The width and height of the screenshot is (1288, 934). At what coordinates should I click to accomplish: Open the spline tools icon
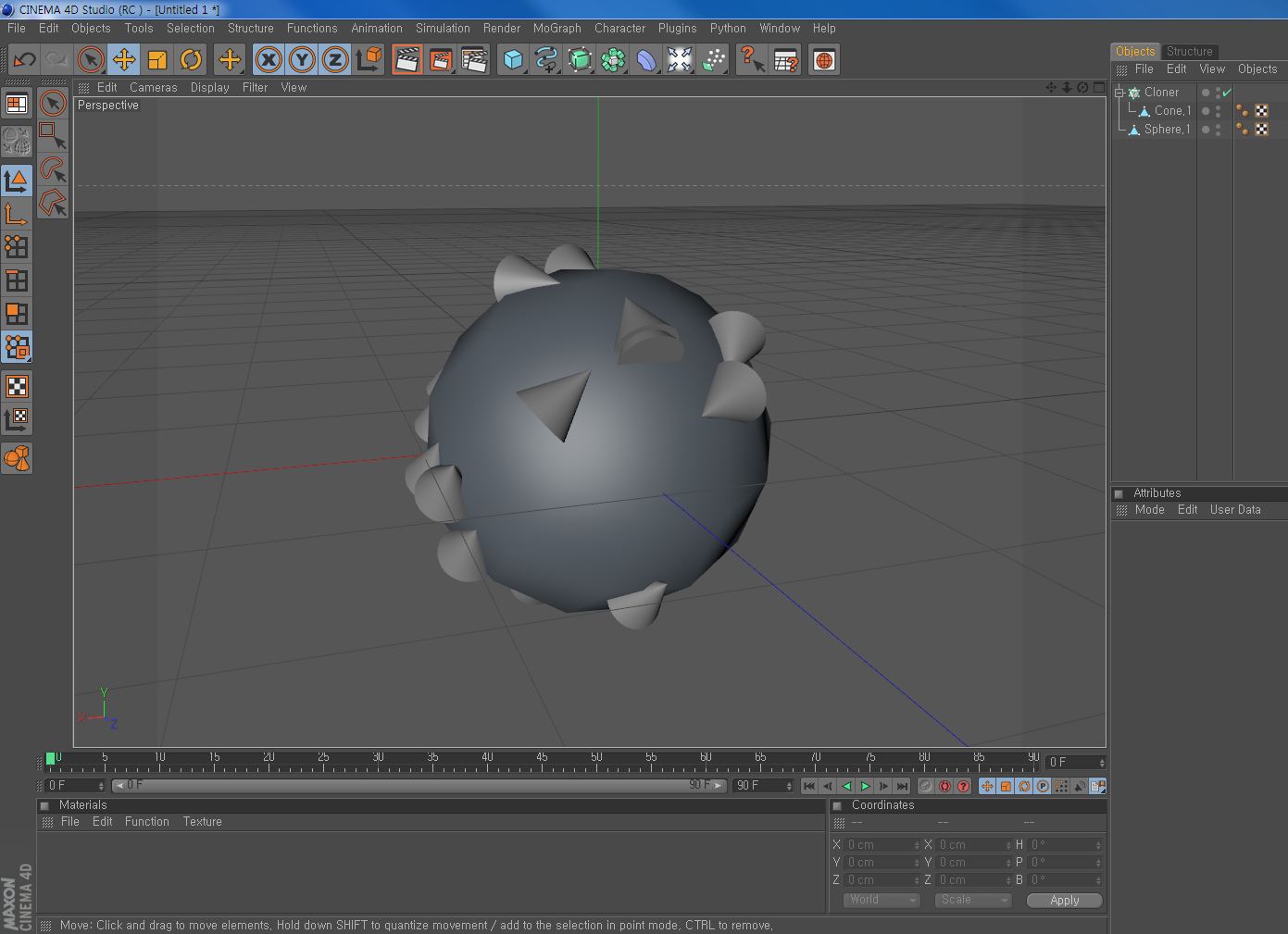546,60
